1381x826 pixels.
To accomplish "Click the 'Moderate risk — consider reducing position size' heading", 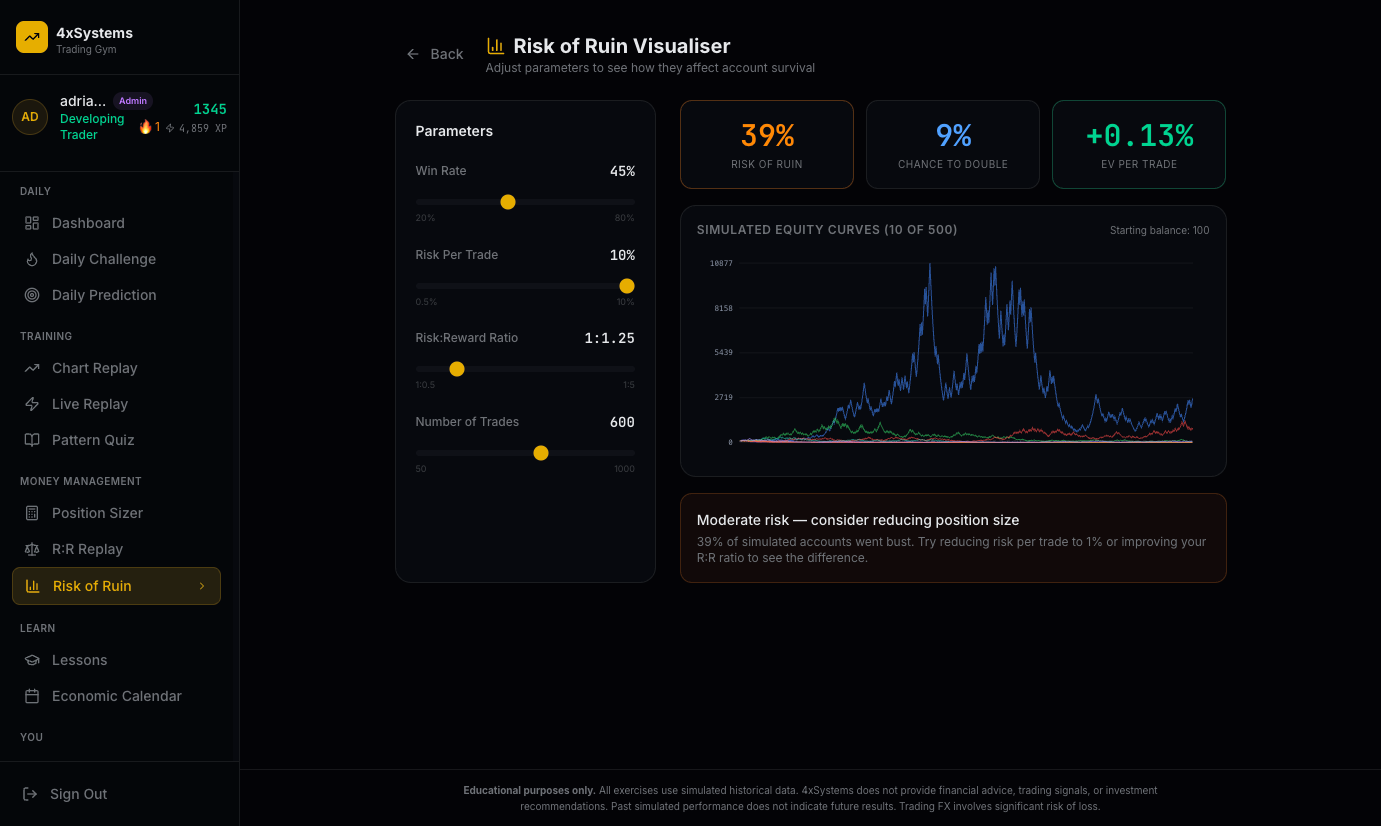I will point(858,520).
